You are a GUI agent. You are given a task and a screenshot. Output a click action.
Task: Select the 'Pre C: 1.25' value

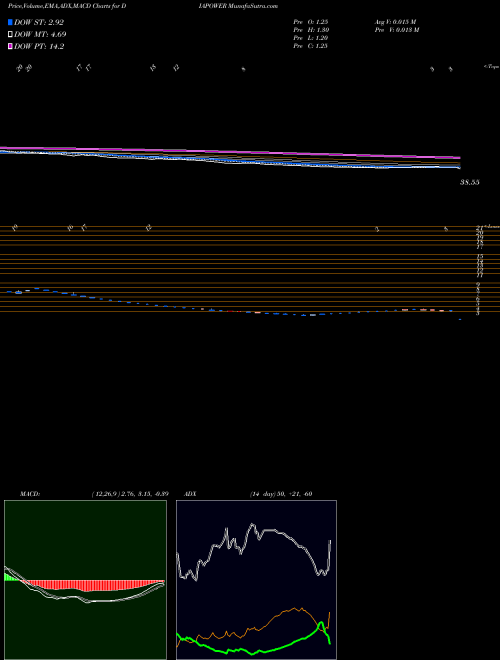[x=311, y=46]
